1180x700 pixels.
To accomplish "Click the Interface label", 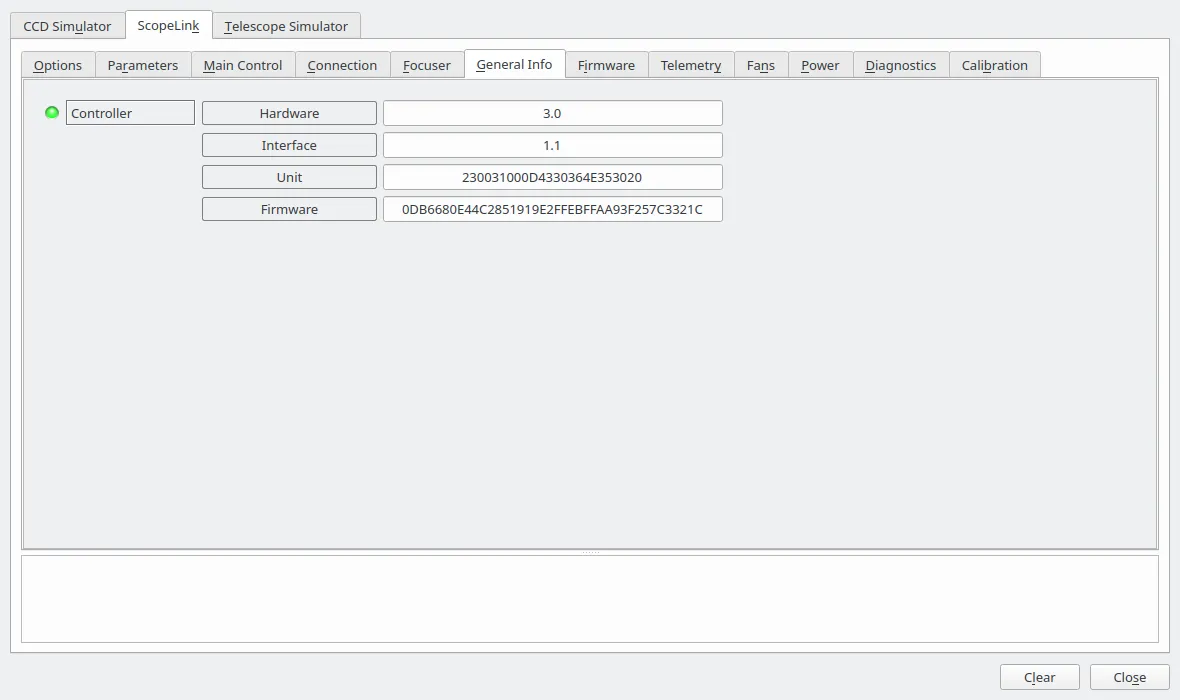I will [290, 145].
